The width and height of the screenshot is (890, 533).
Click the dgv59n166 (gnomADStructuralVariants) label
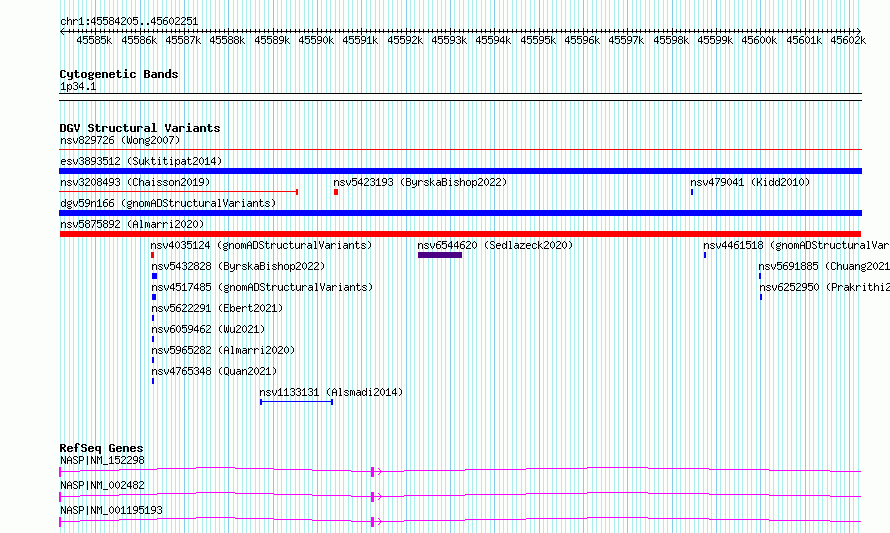(x=168, y=203)
